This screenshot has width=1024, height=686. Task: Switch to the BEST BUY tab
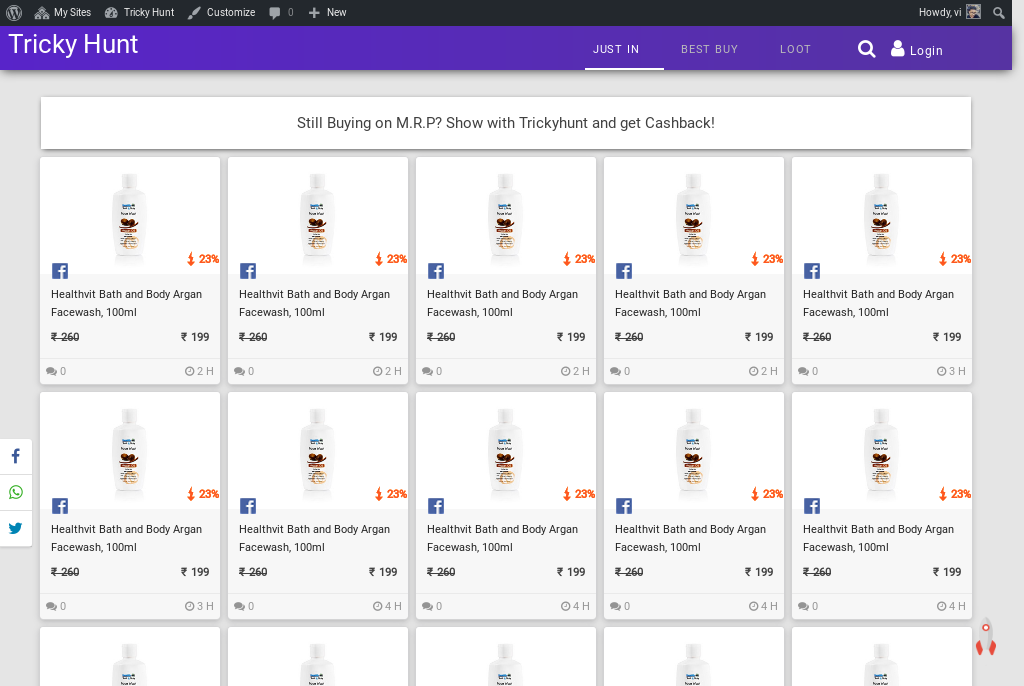tap(709, 49)
